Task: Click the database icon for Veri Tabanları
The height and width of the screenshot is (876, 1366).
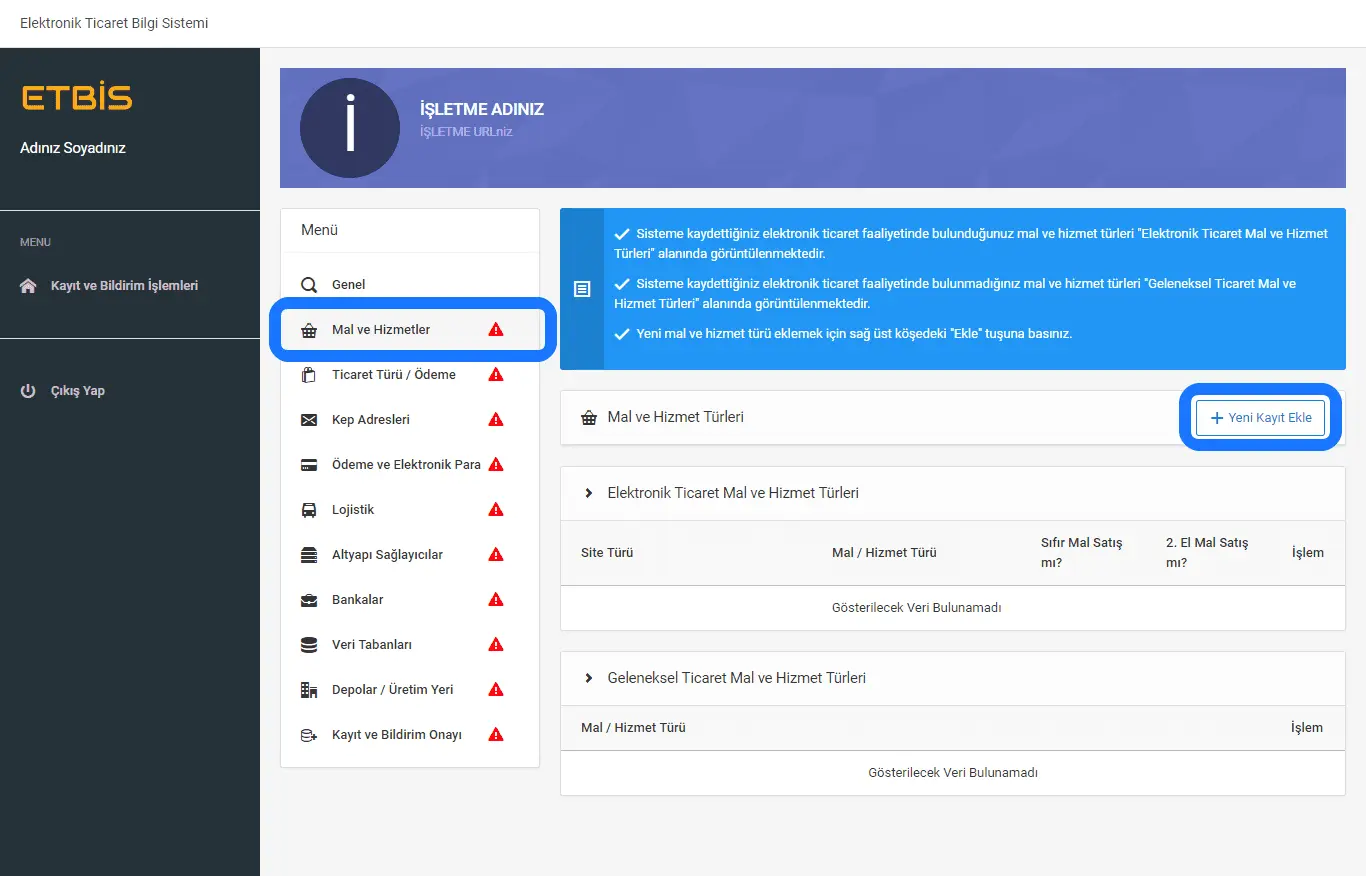Action: [309, 645]
